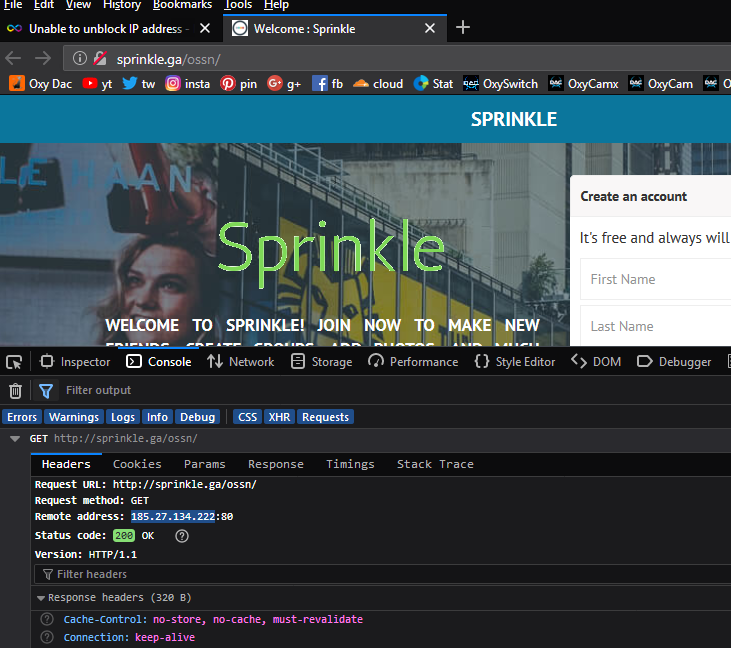Open the Response tab of the request
731x648 pixels.
tap(276, 464)
